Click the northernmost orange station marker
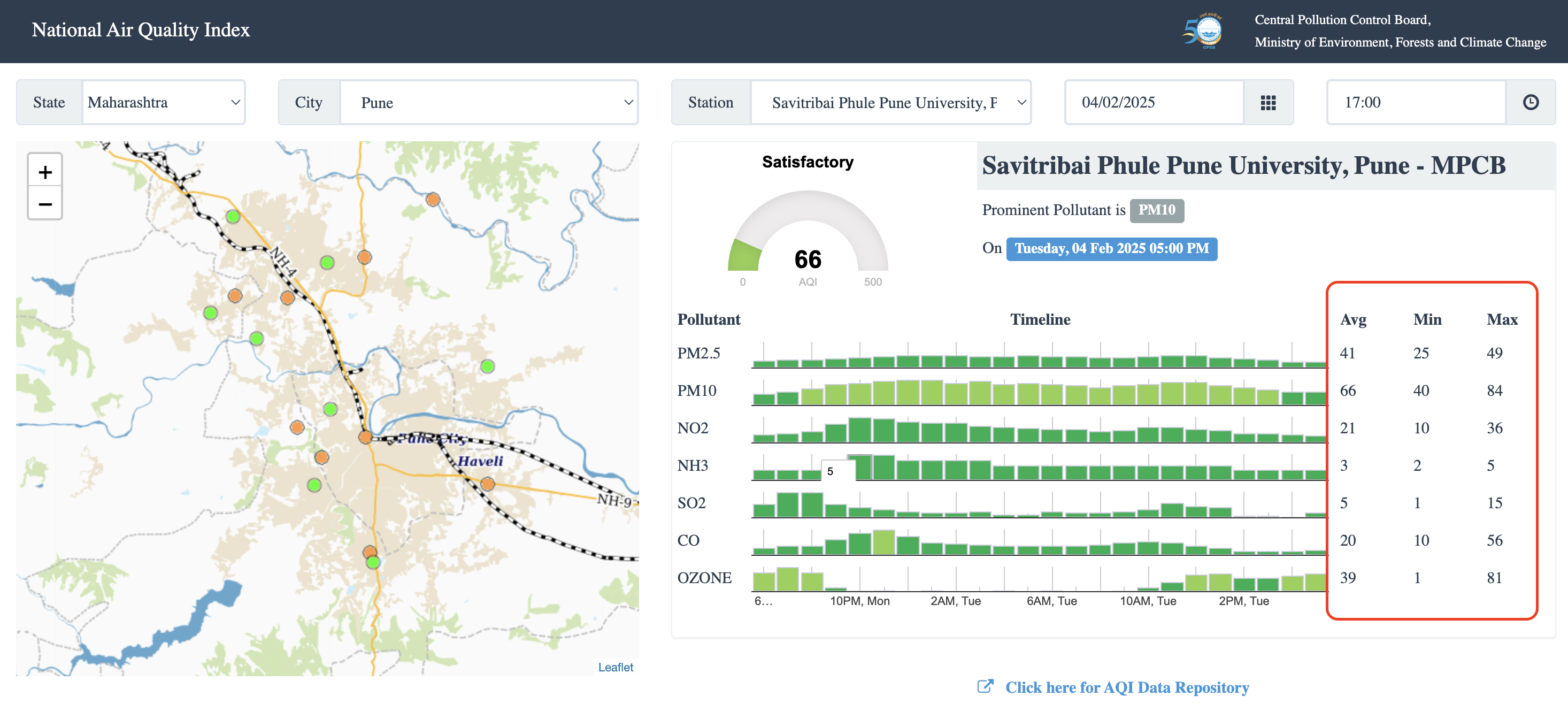 pos(433,199)
